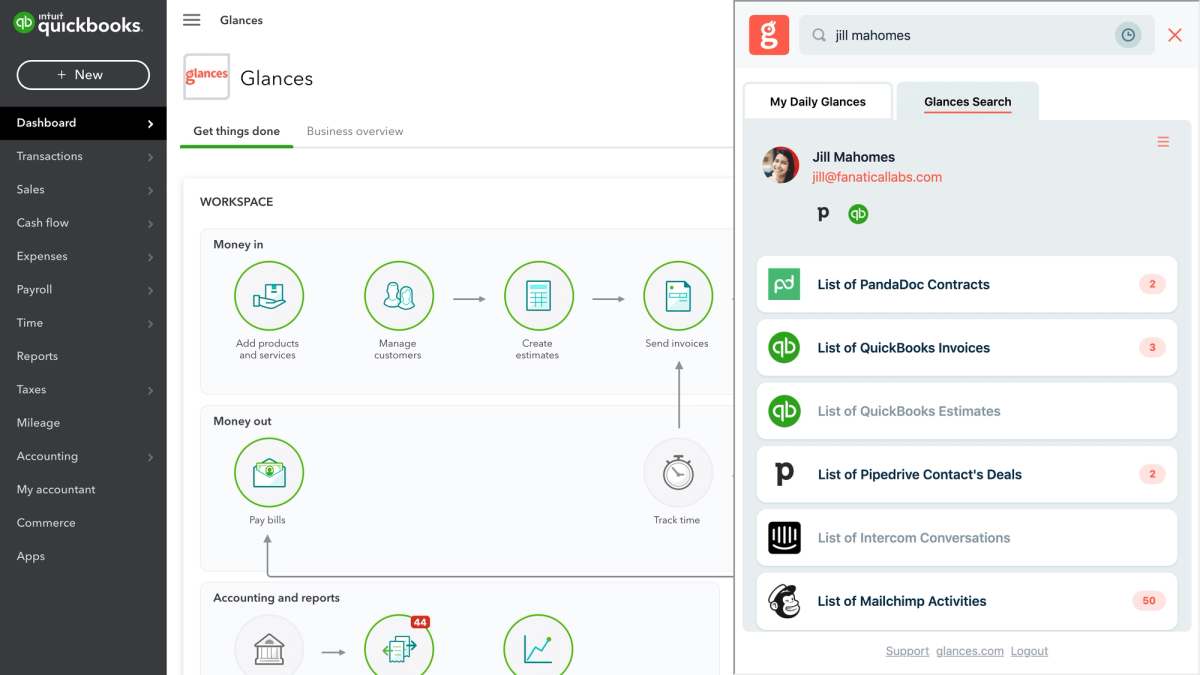1200x675 pixels.
Task: Expand the Transactions sidebar chevron
Action: coord(151,157)
